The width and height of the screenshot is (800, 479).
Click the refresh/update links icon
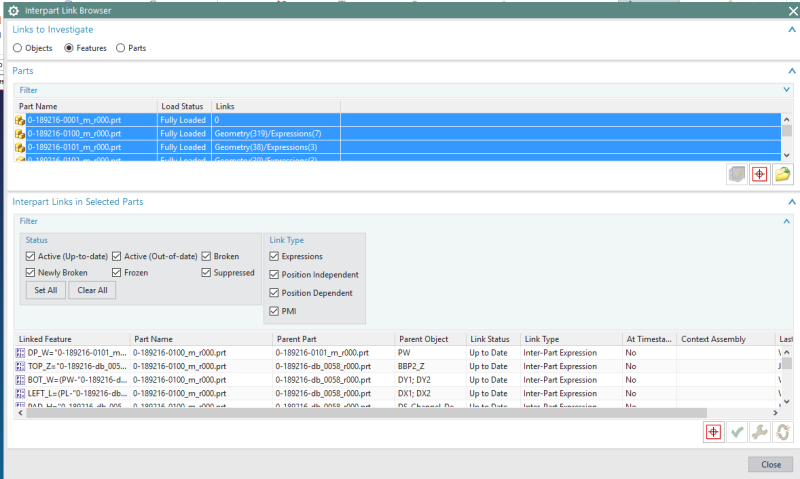pyautogui.click(x=783, y=432)
